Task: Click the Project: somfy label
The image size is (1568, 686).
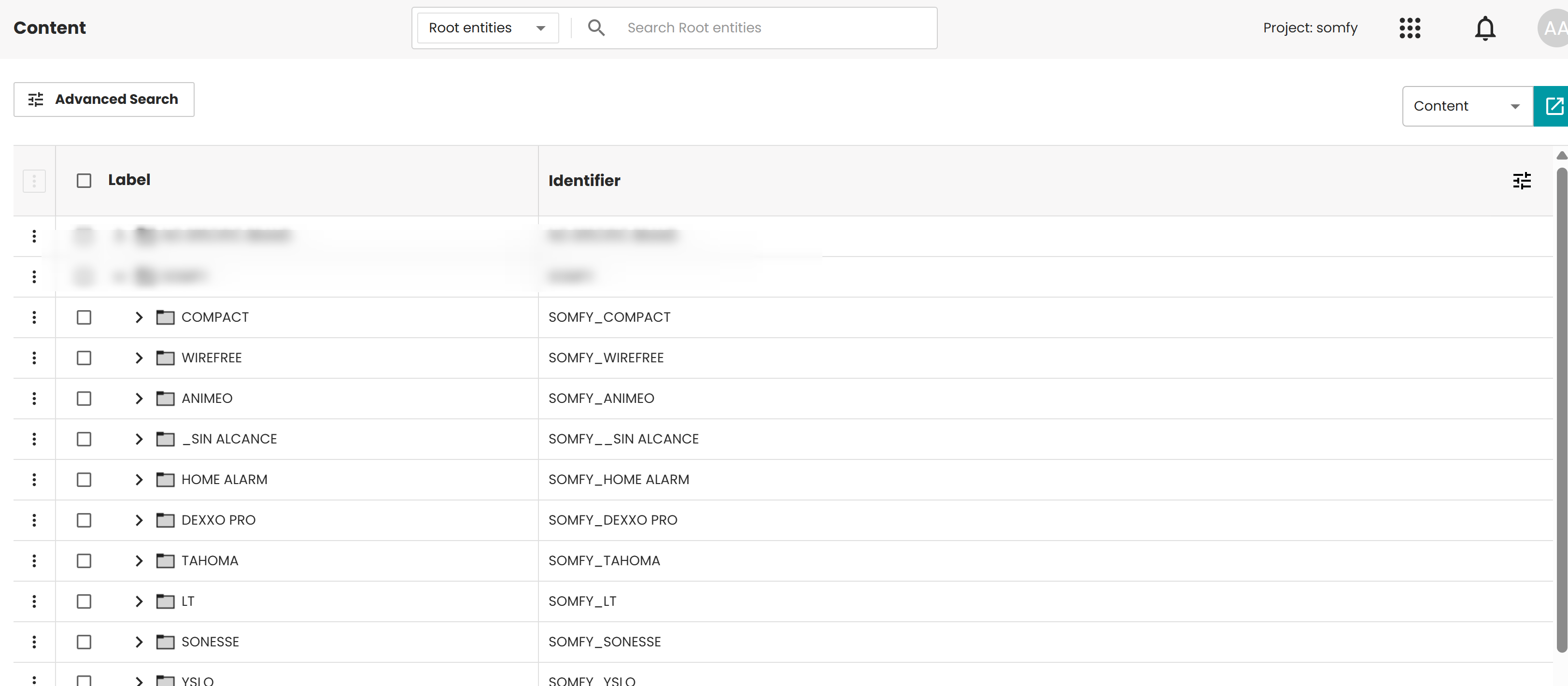Action: [1310, 28]
